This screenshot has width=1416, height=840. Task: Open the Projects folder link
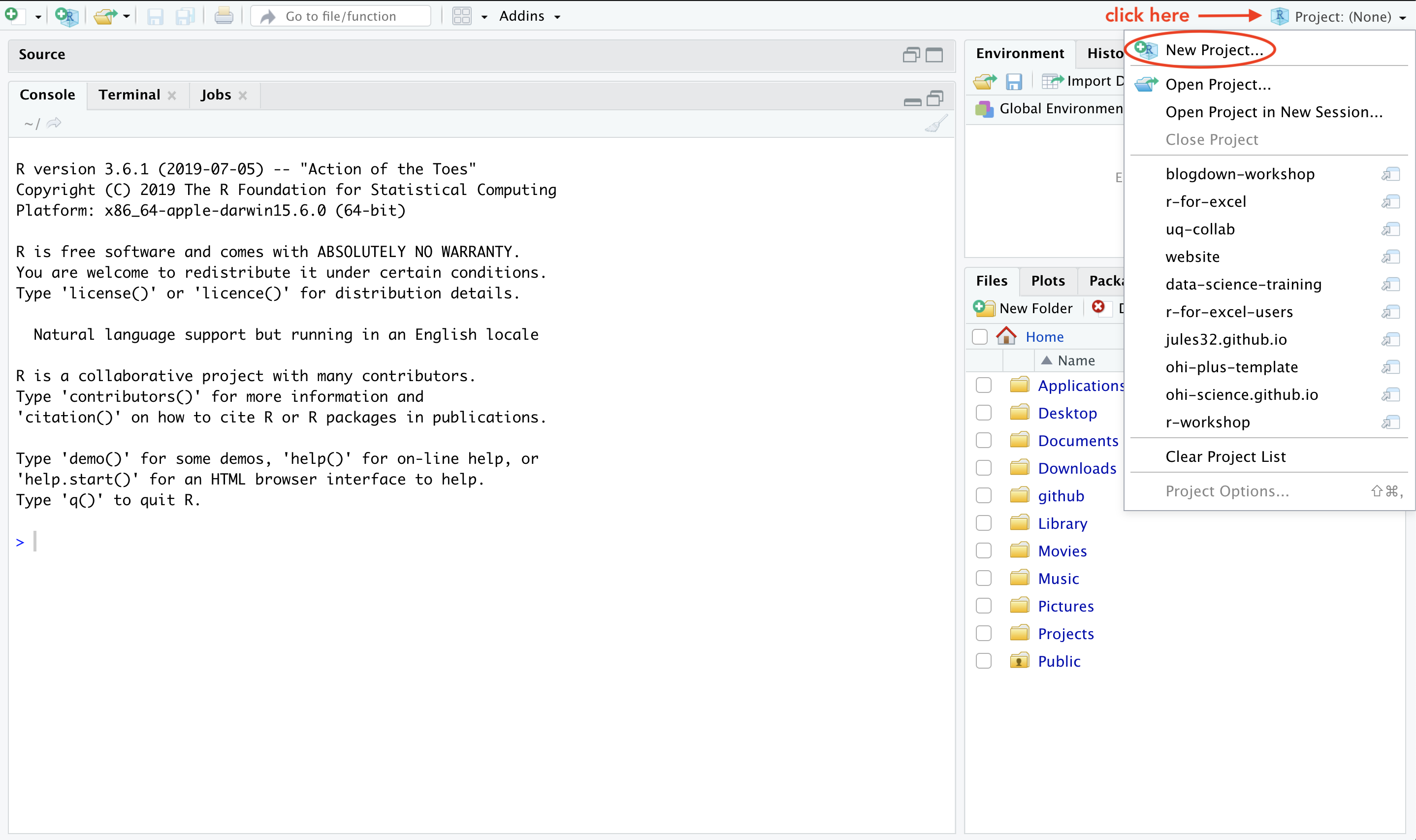pyautogui.click(x=1065, y=634)
